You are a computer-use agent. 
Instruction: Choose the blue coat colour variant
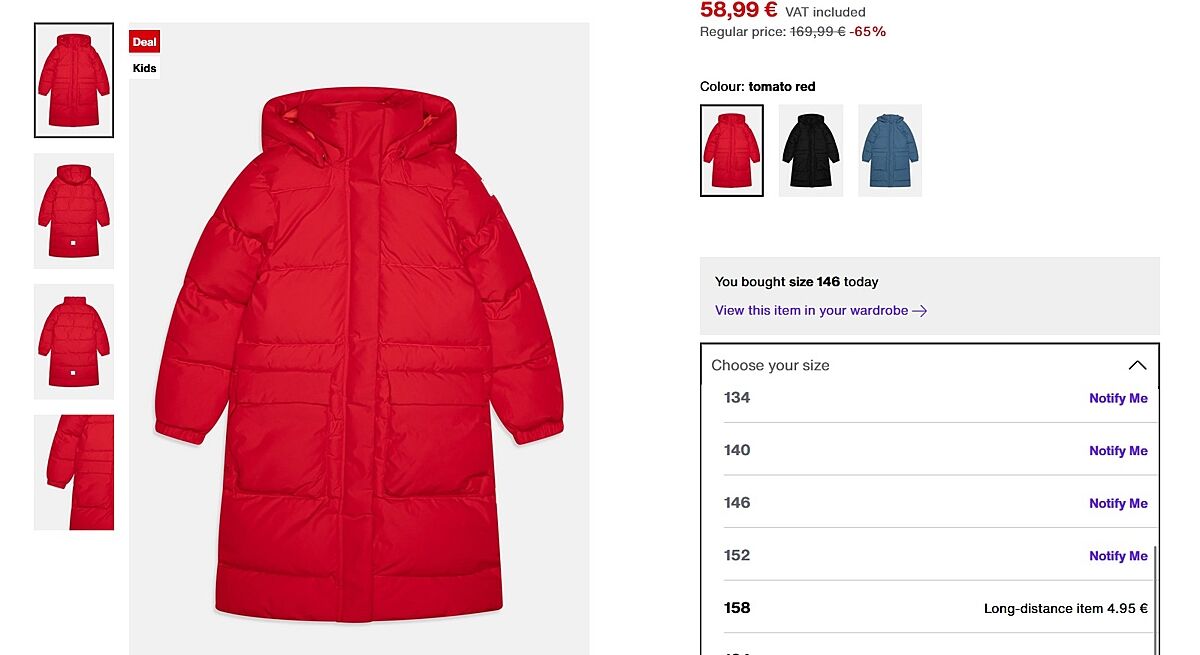click(x=890, y=150)
